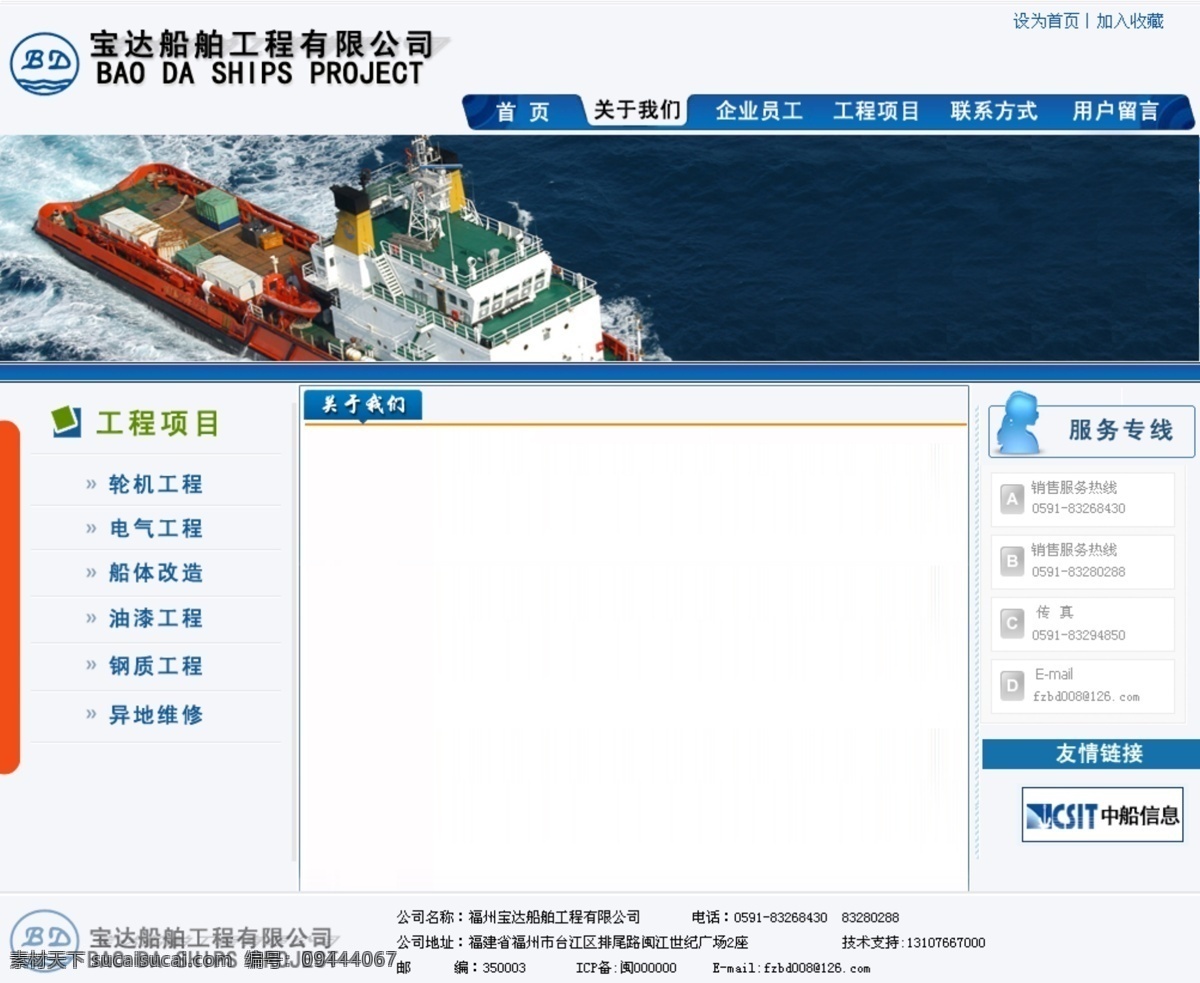The height and width of the screenshot is (983, 1200).
Task: Click the green book icon beside 工程项目
Action: (66, 421)
